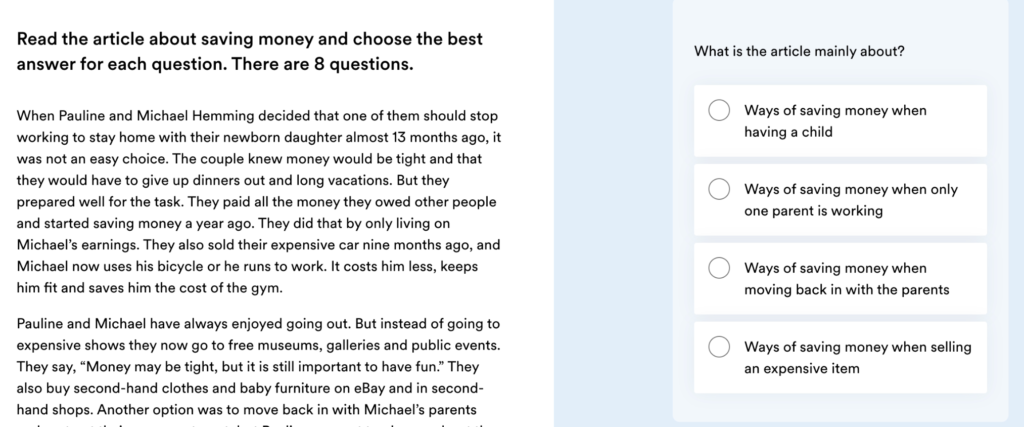This screenshot has height=427, width=1024.
Task: Select radio circle for 'having a child' answer
Action: [x=719, y=110]
